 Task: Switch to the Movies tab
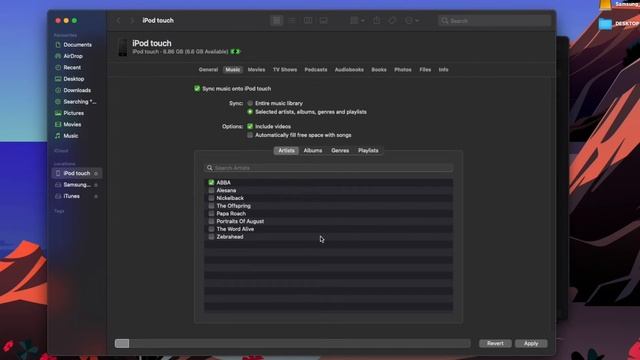click(256, 70)
